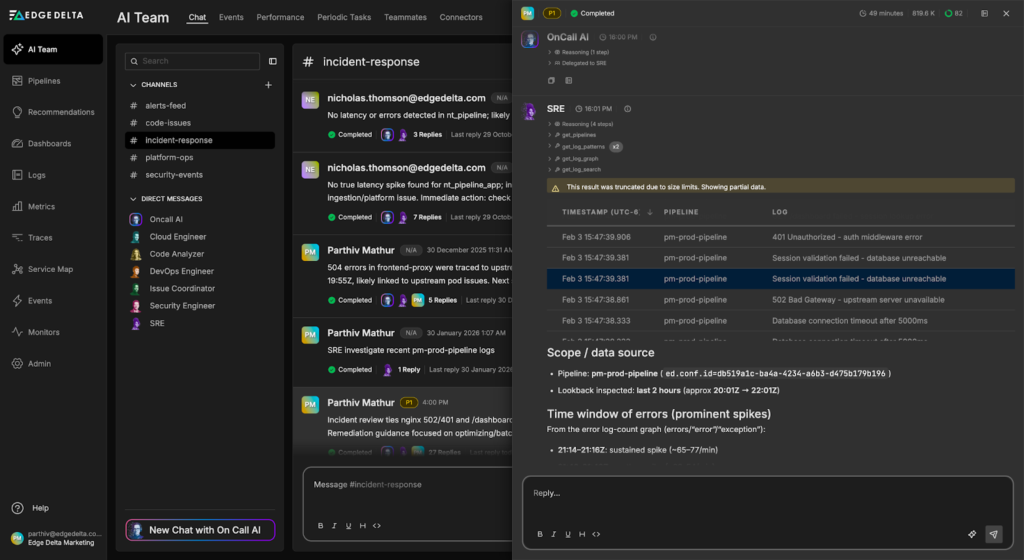Toggle code formatting in the reply editor
This screenshot has height=560, width=1024.
pos(596,534)
